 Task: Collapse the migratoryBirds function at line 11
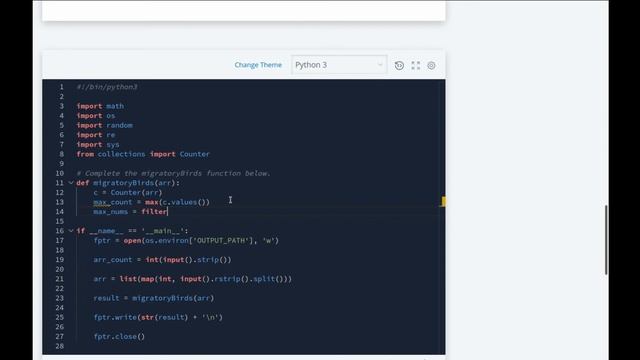[71, 183]
